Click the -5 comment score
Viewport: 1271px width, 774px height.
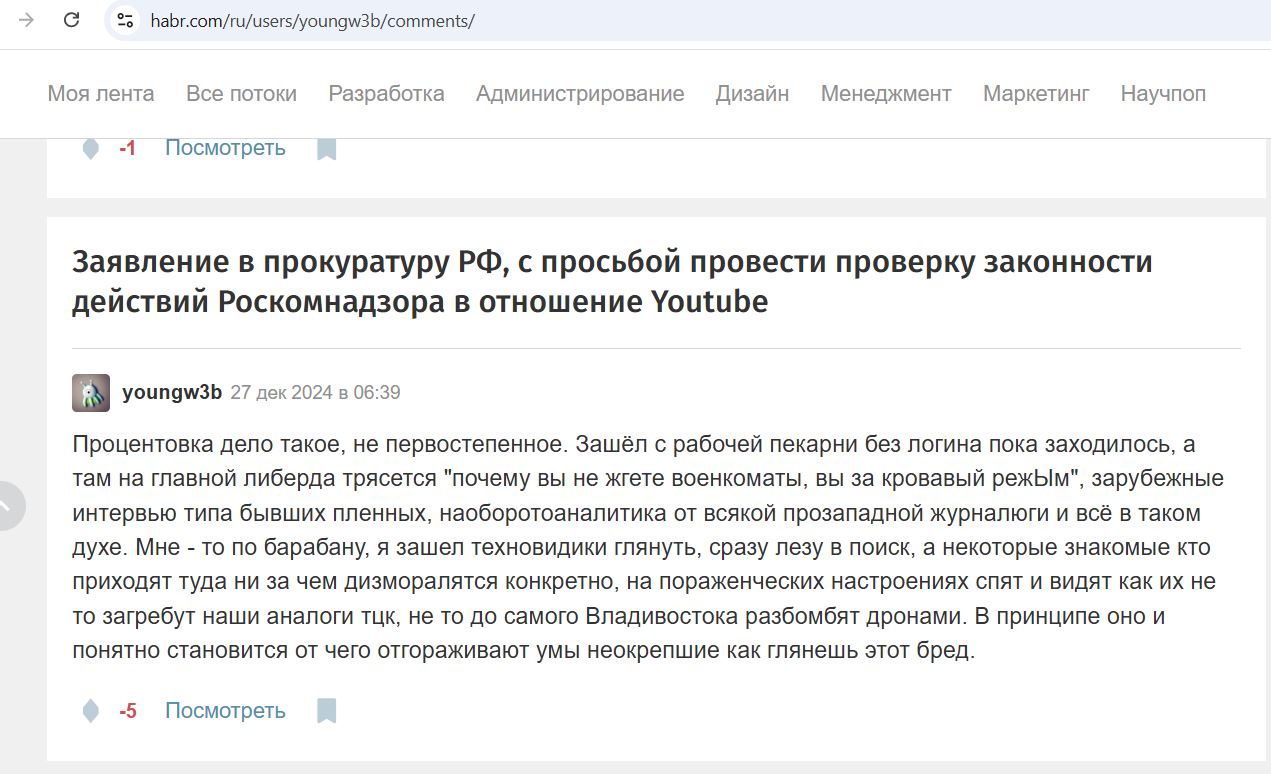click(127, 712)
